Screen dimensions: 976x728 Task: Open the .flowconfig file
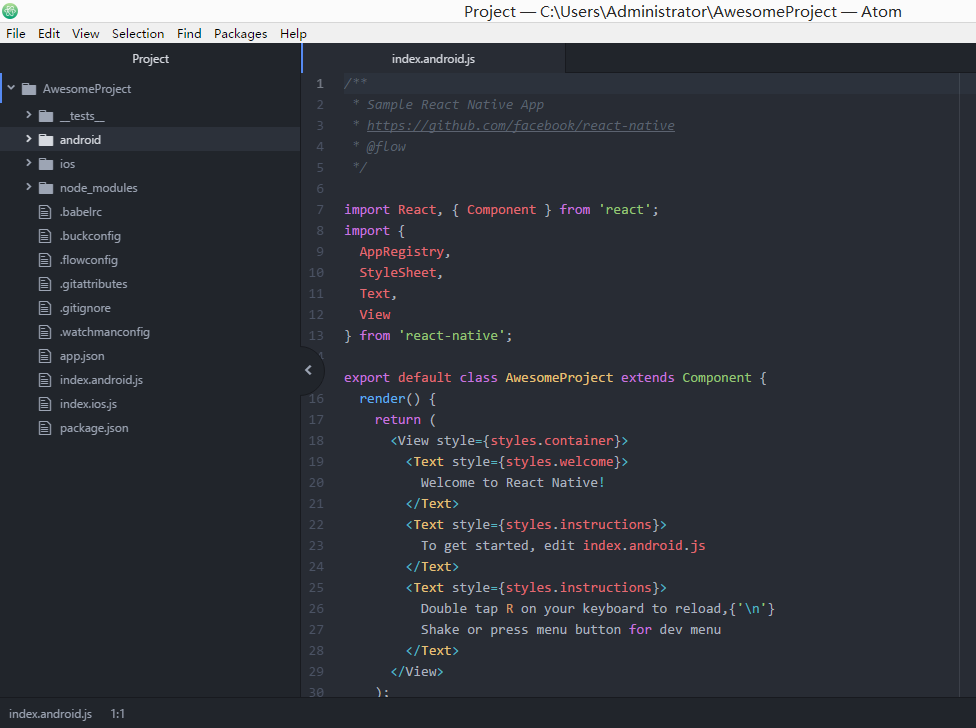pos(89,260)
